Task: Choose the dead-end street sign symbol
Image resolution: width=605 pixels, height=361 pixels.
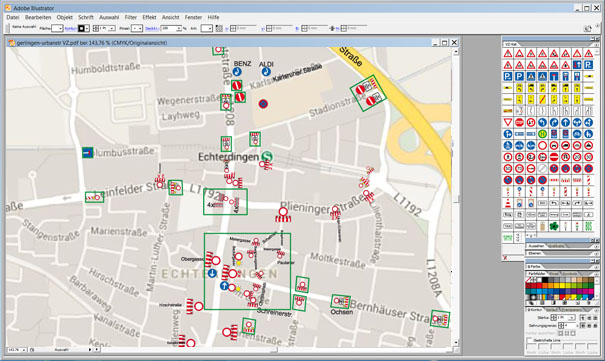Action: pyautogui.click(x=554, y=76)
